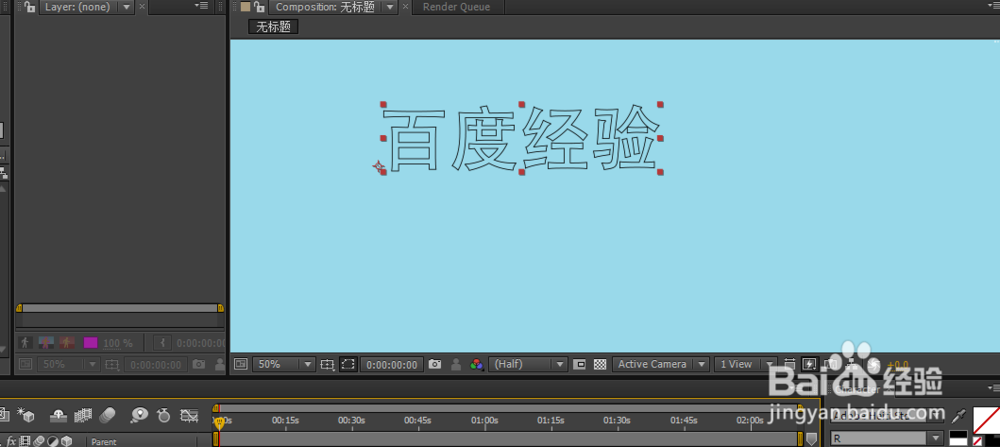Toggle Draft 3D in timeline
Image resolution: width=1000 pixels, height=447 pixels.
click(x=26, y=415)
